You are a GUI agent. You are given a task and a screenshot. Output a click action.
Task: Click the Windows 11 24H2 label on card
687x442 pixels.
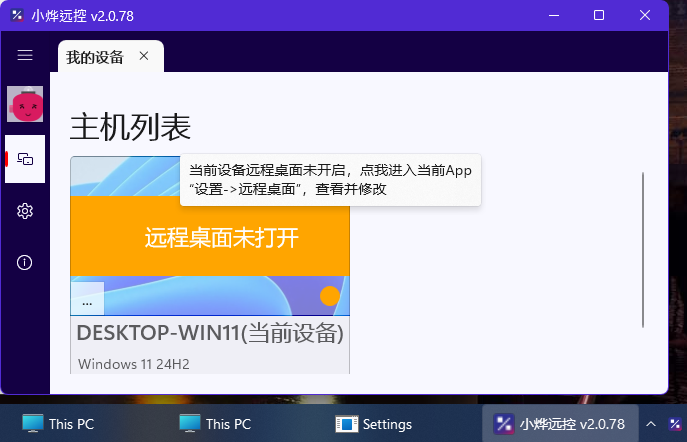tap(132, 362)
